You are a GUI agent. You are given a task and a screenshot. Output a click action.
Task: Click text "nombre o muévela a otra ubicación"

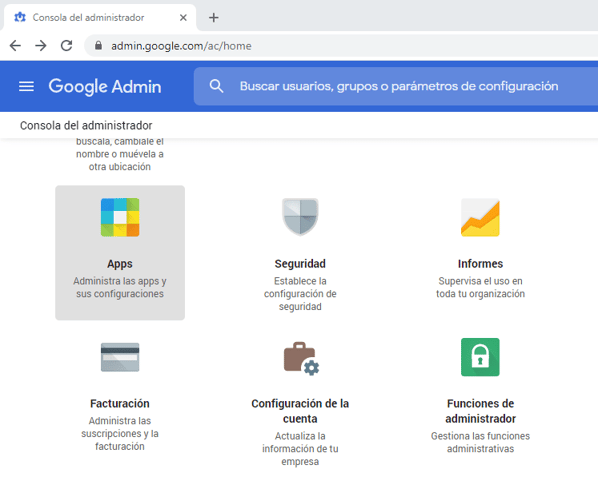pyautogui.click(x=120, y=161)
